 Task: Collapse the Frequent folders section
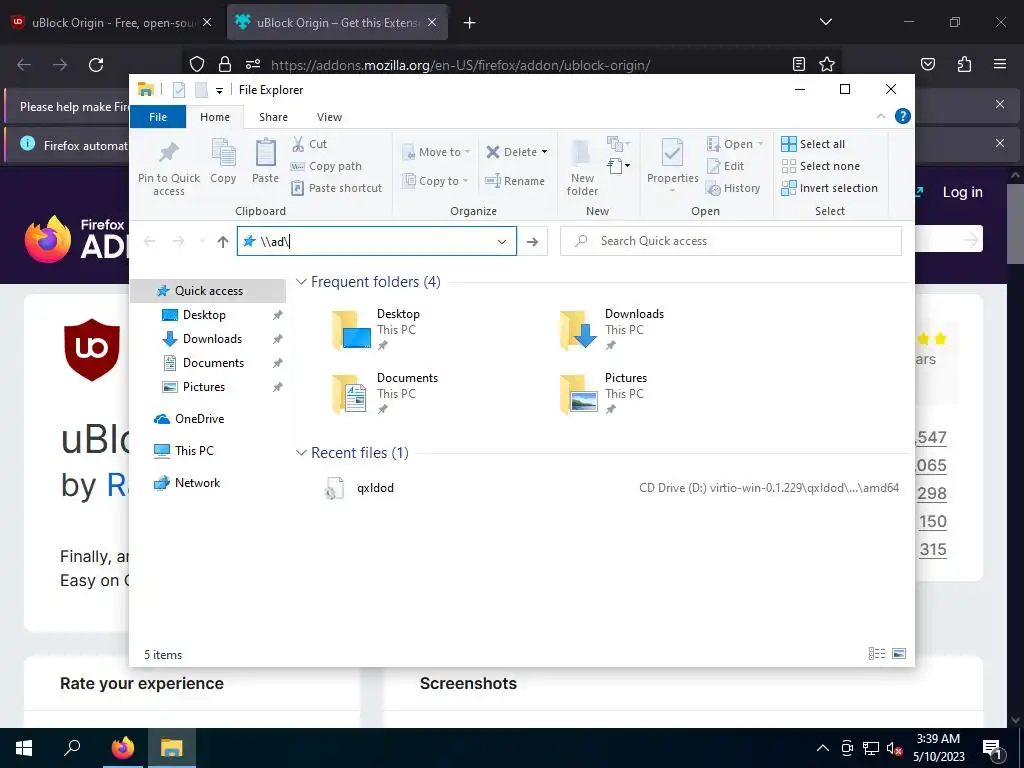(301, 281)
